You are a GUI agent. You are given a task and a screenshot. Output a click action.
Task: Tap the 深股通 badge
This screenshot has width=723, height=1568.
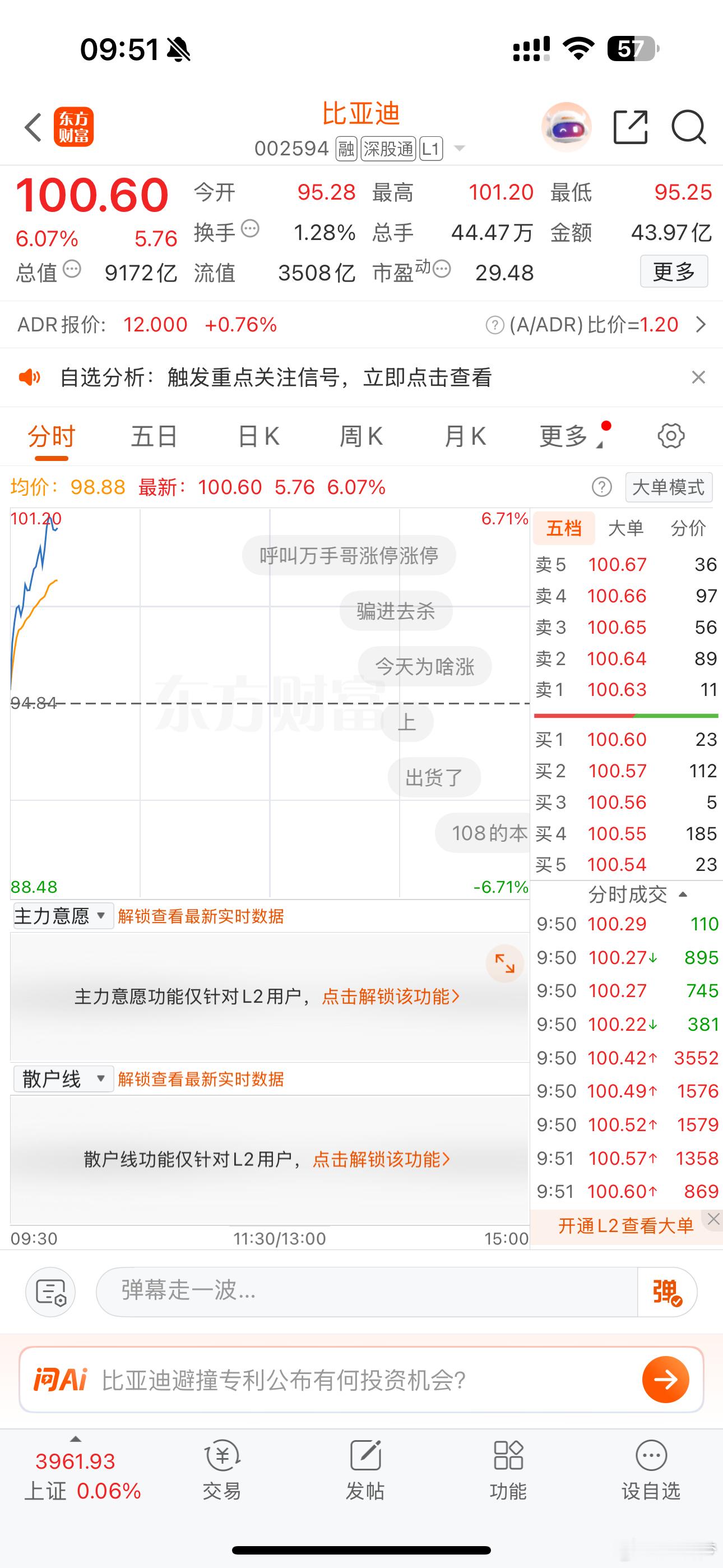coord(388,149)
